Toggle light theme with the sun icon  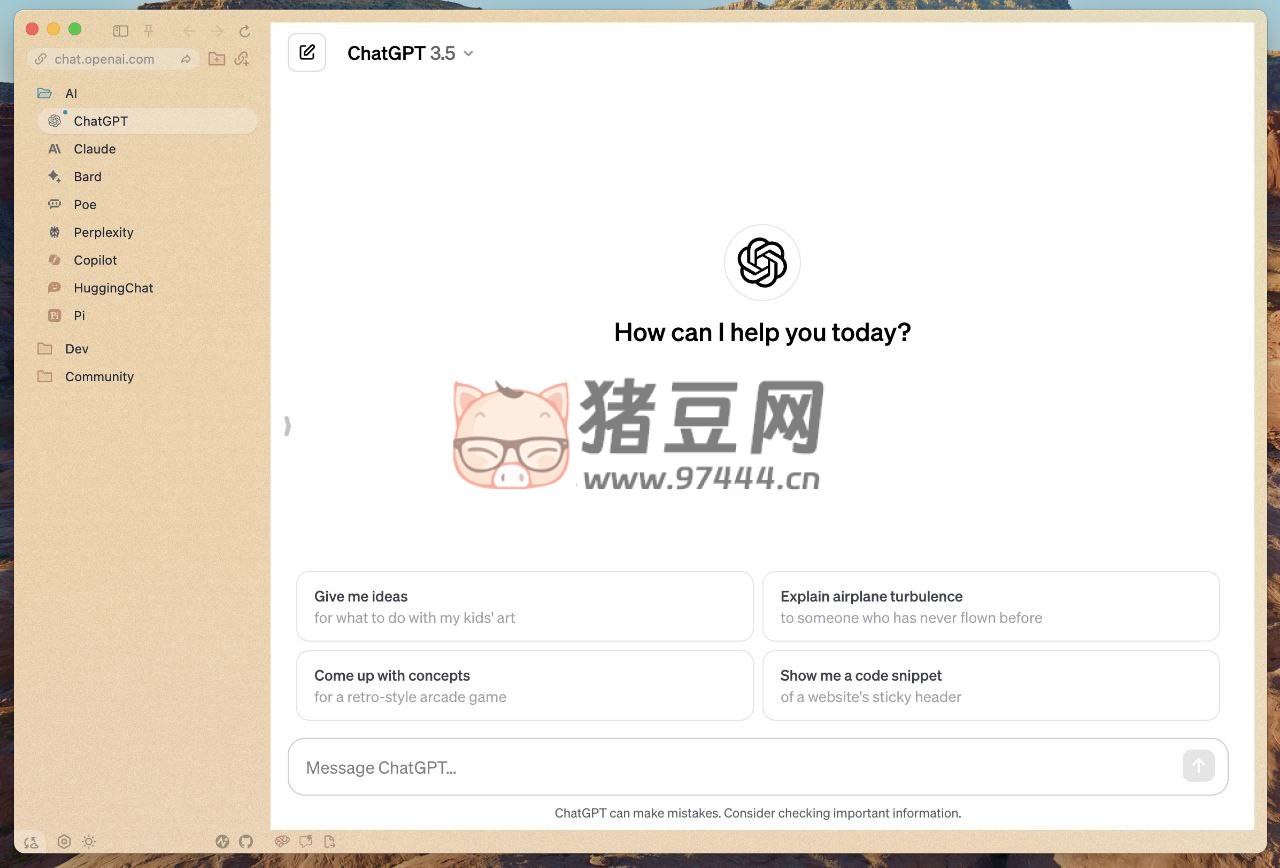(89, 842)
